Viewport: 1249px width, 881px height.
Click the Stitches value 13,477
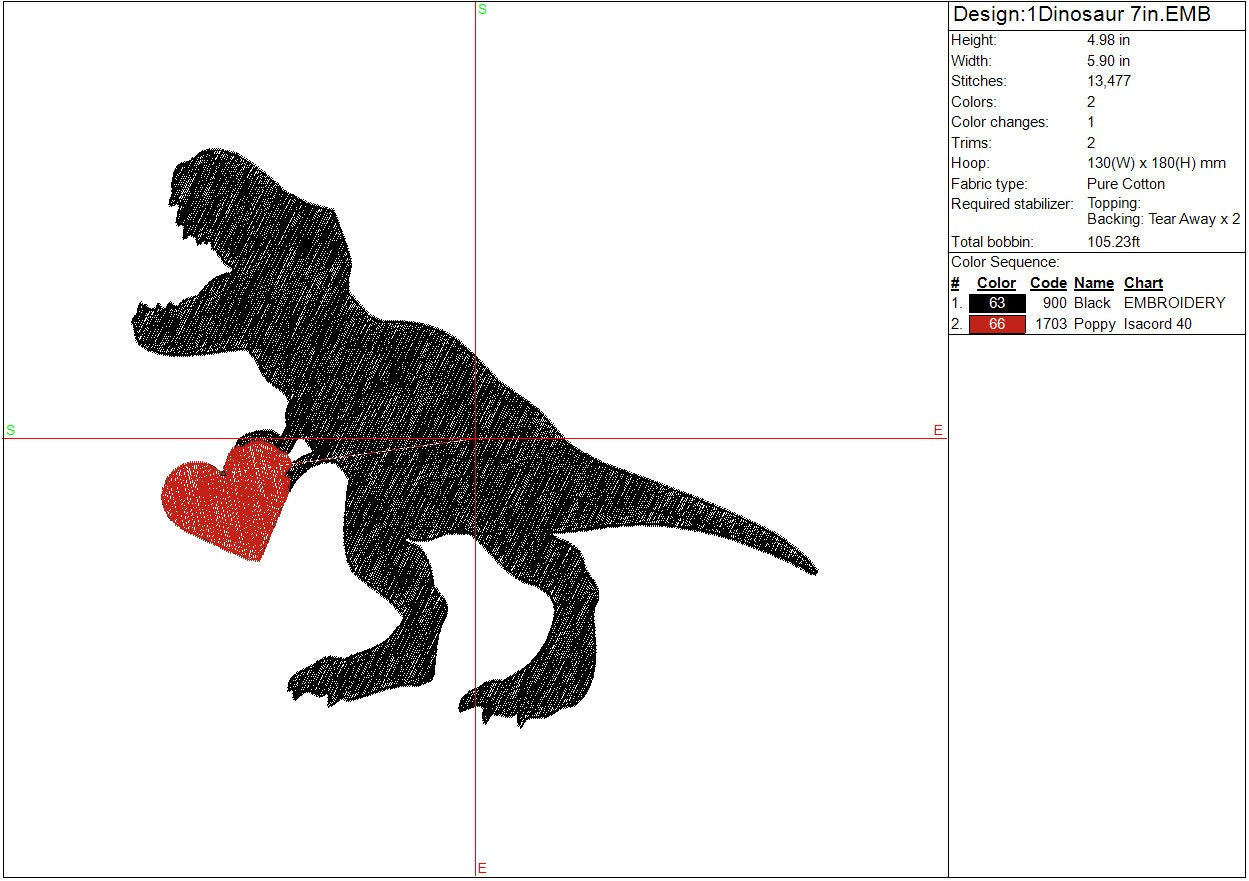(1109, 81)
